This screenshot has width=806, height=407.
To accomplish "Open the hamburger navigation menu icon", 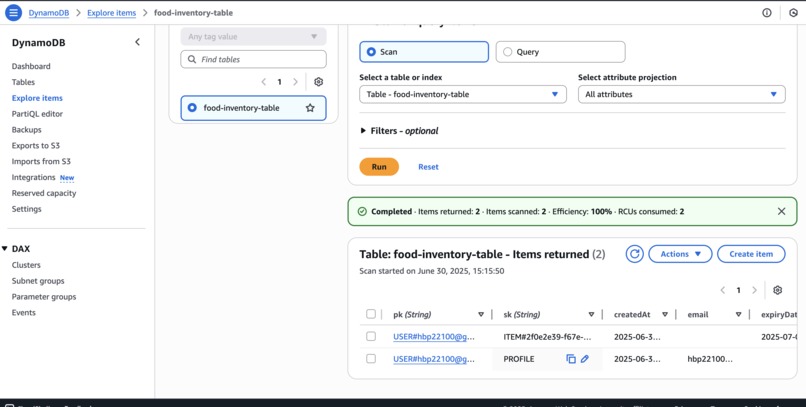I will tap(13, 12).
